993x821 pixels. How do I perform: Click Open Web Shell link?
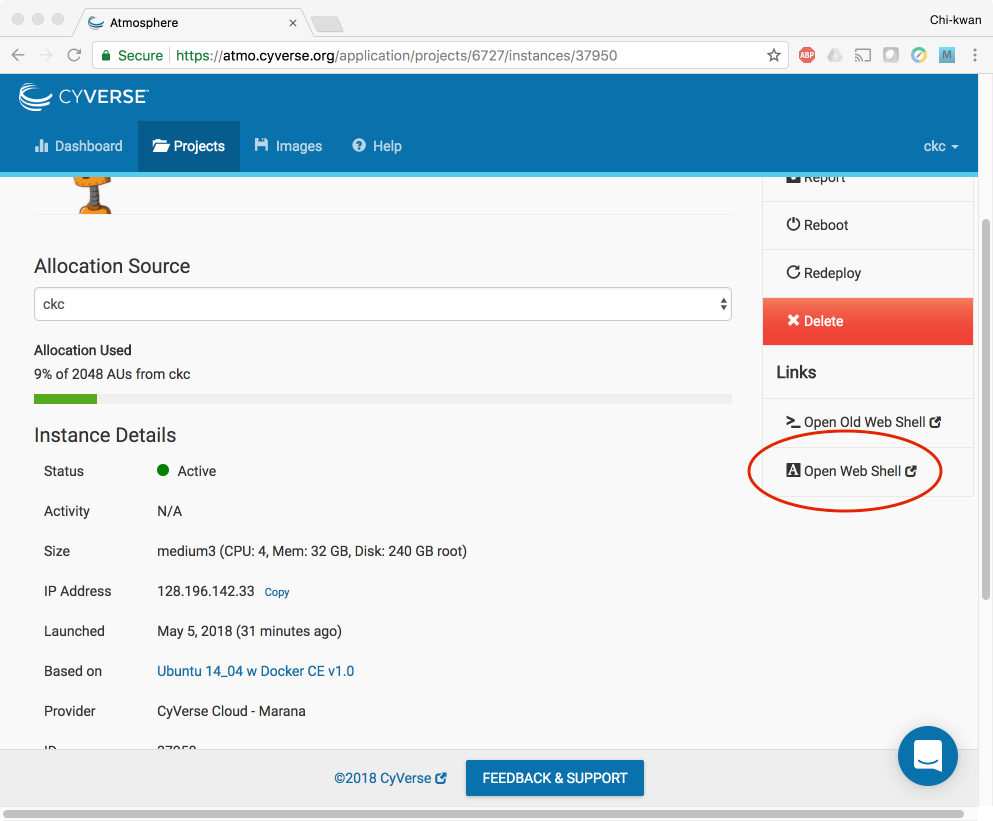pyautogui.click(x=851, y=471)
